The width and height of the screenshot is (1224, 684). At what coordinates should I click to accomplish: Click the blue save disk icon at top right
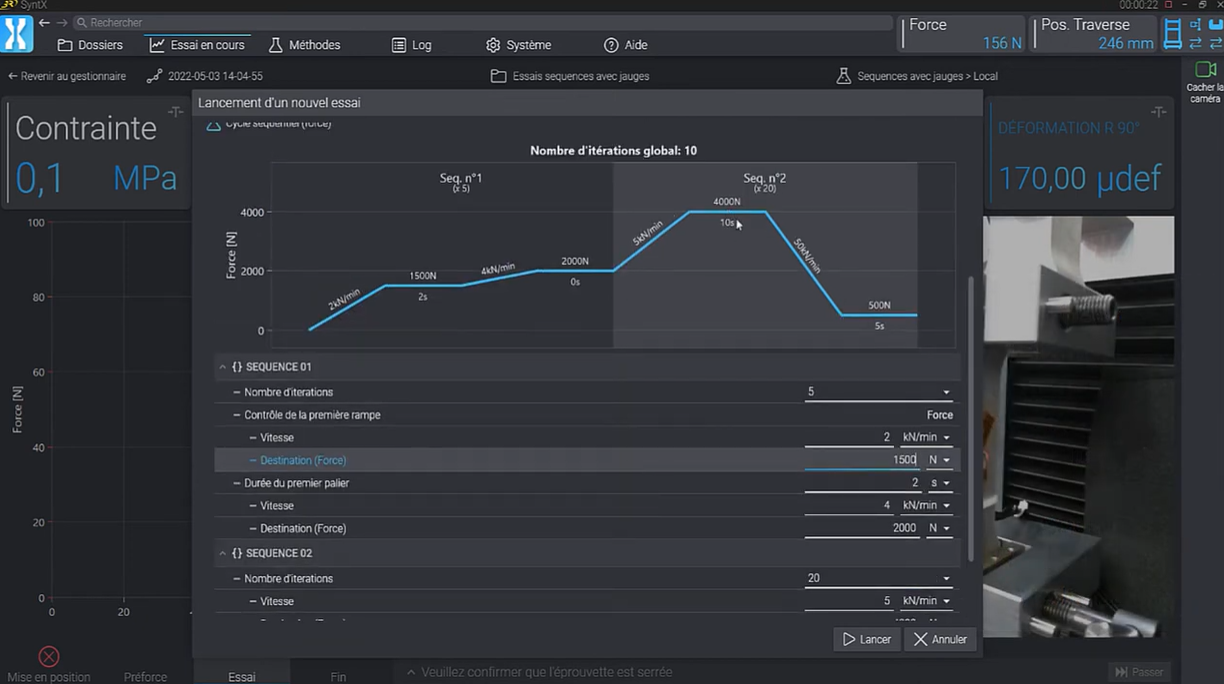pyautogui.click(x=1215, y=24)
